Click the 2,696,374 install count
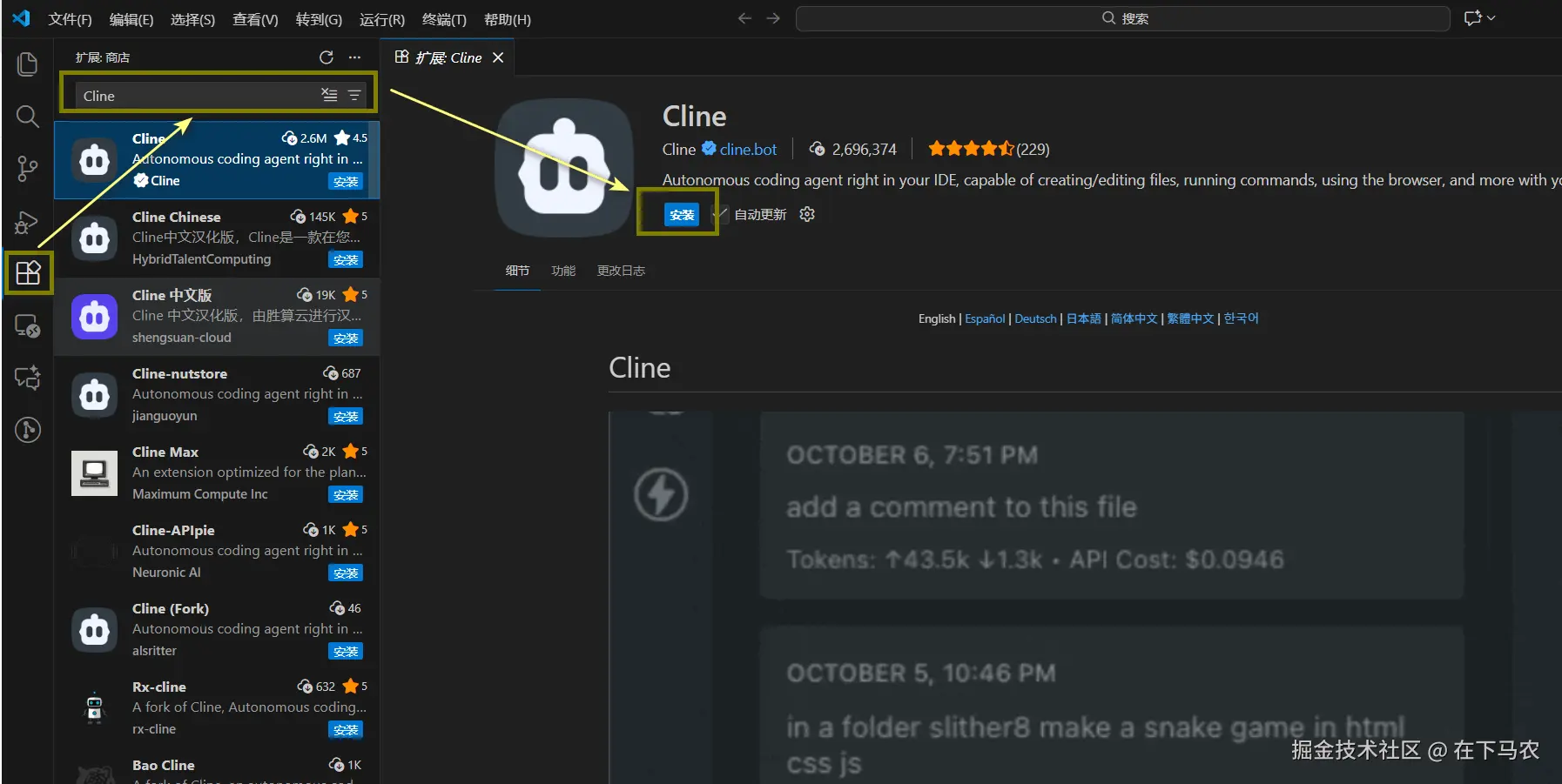The width and height of the screenshot is (1562, 784). pyautogui.click(x=864, y=149)
